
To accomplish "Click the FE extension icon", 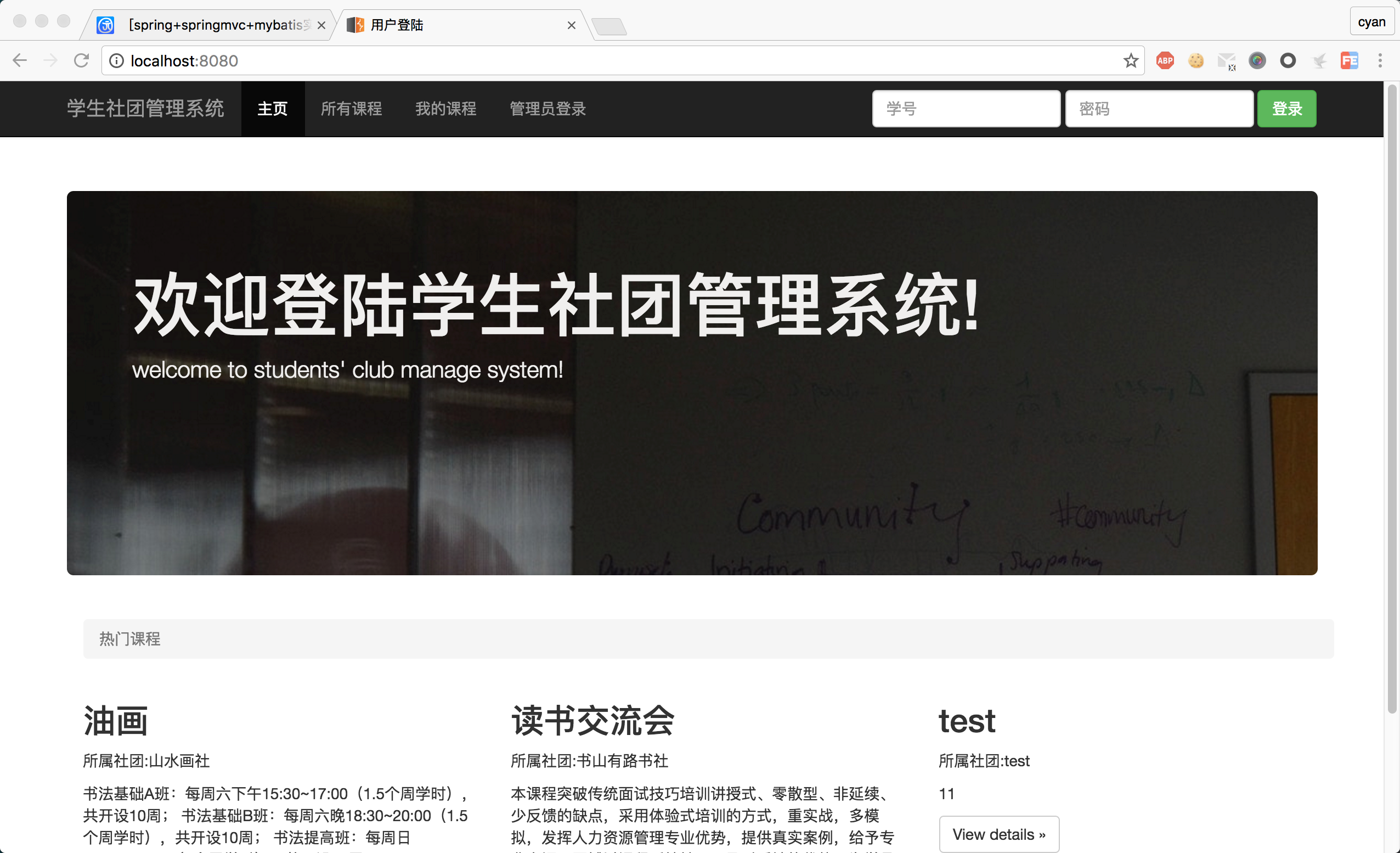I will point(1351,60).
